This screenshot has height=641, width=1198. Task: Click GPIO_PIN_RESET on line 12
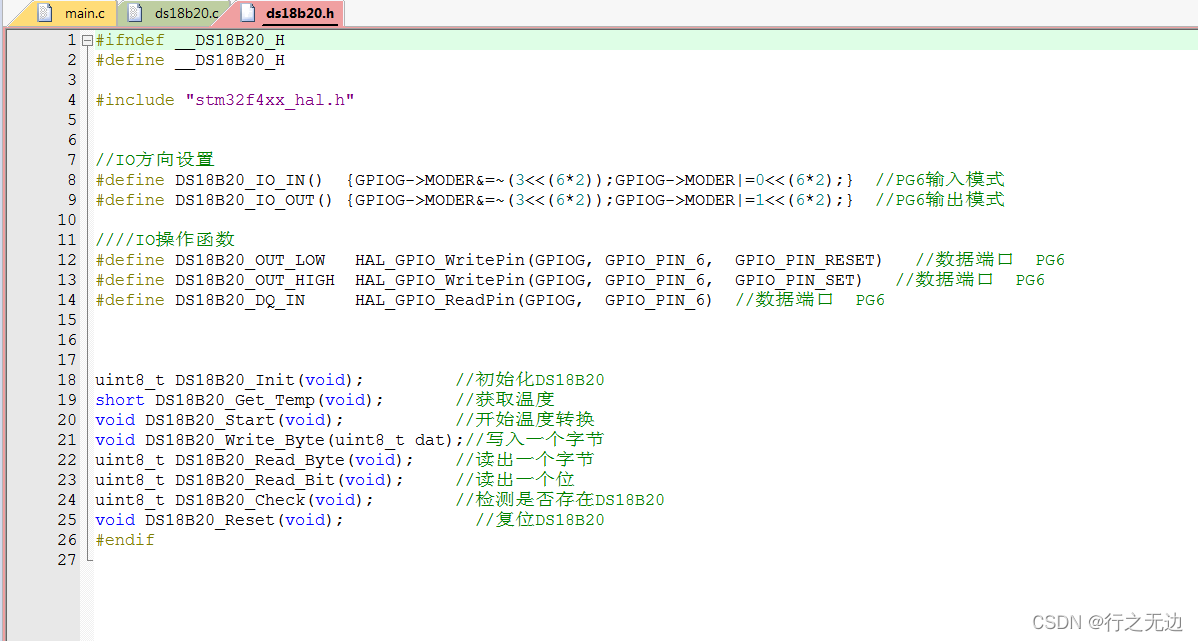pyautogui.click(x=804, y=261)
